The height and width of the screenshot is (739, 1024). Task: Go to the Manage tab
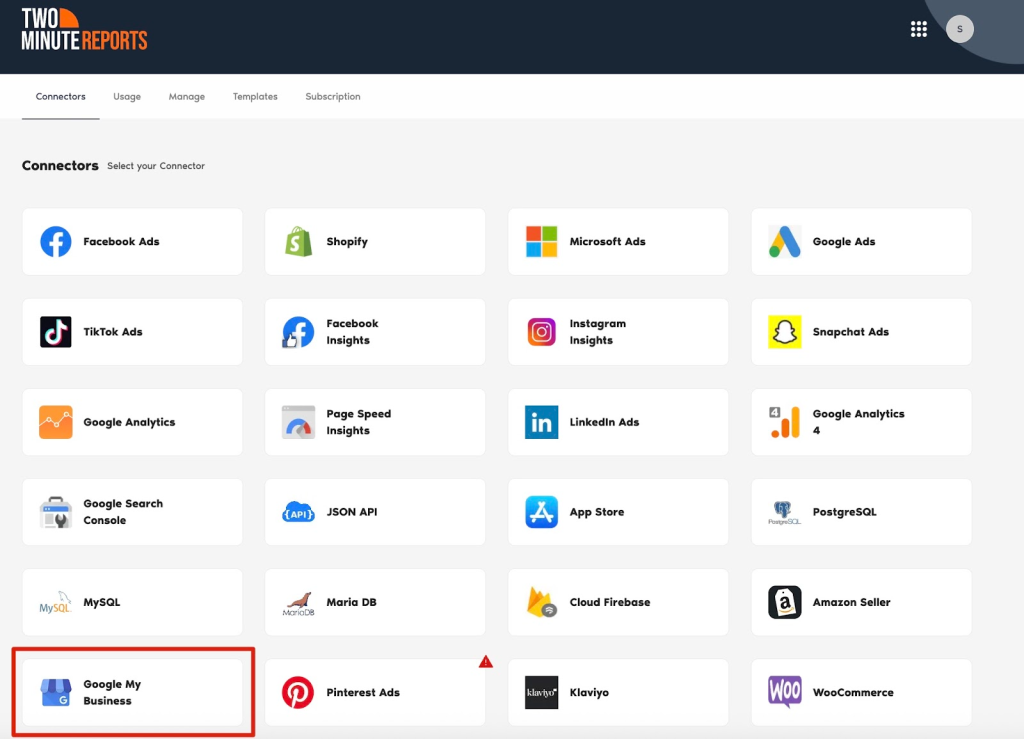click(187, 97)
